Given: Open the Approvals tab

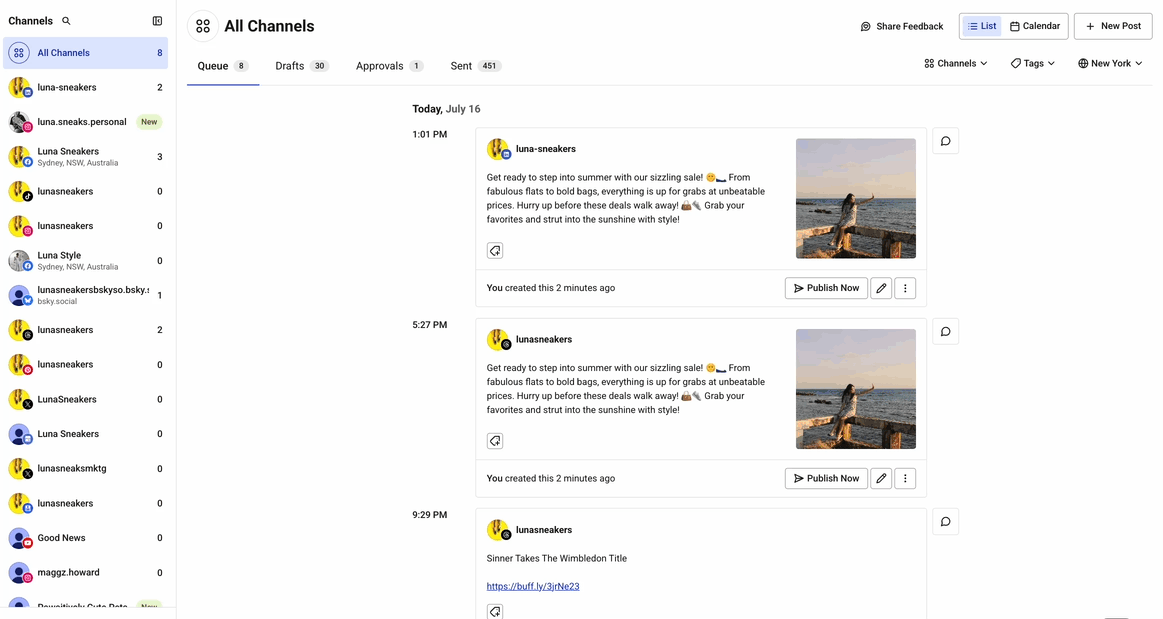Looking at the screenshot, I should tap(389, 66).
